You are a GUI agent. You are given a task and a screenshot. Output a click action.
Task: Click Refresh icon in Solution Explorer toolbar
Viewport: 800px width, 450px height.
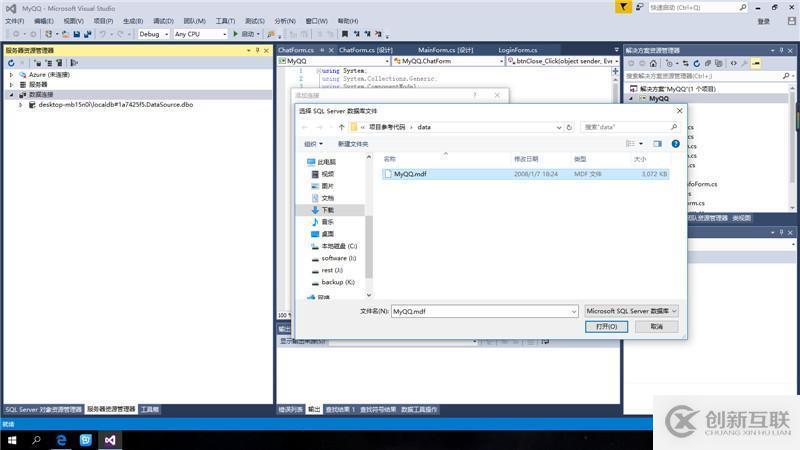[x=696, y=63]
